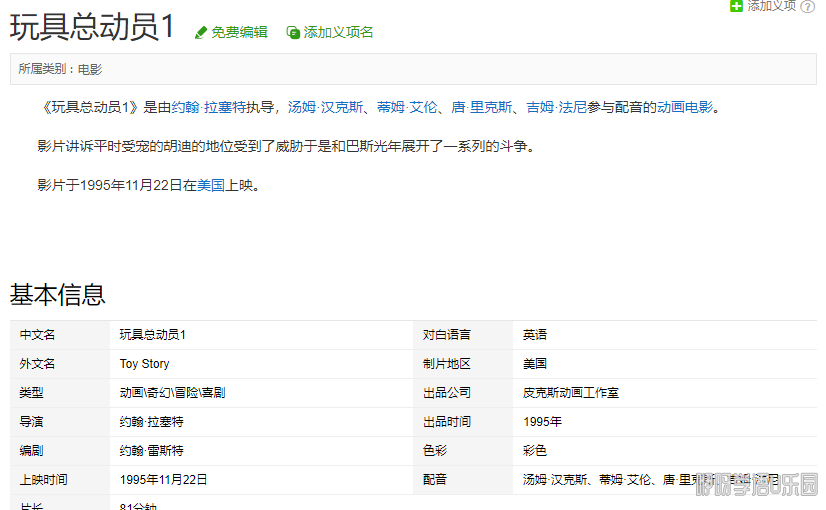Select the 导演 label cell
The width and height of the screenshot is (826, 510).
click(60, 422)
